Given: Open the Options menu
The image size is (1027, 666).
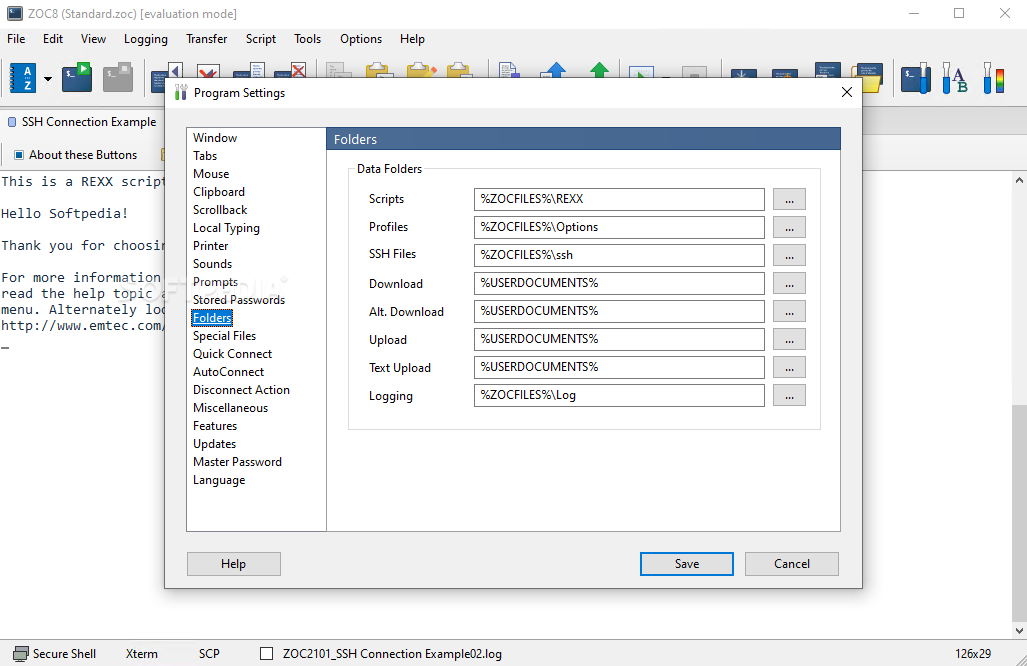Looking at the screenshot, I should point(361,39).
